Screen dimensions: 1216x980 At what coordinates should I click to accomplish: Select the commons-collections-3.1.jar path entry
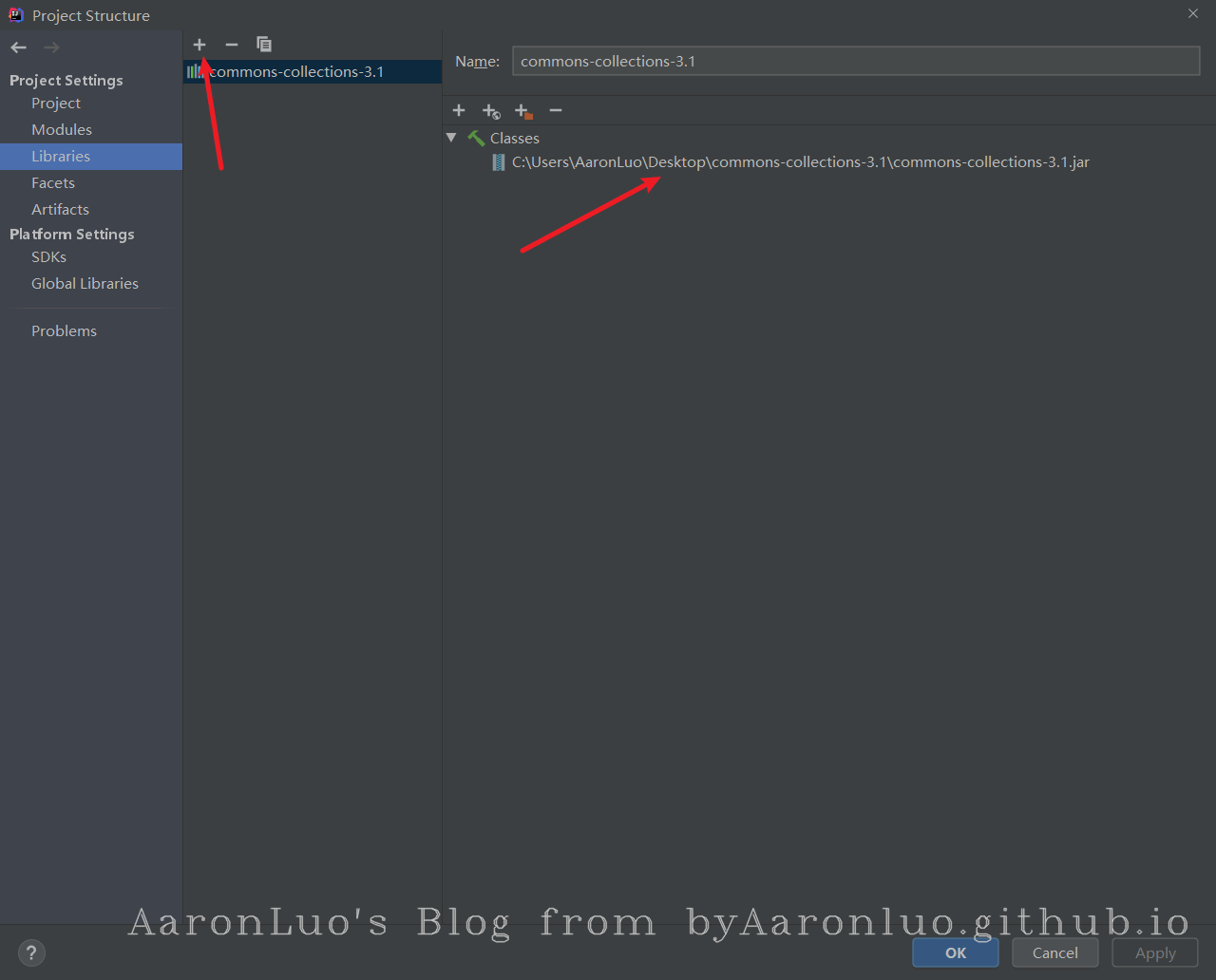point(800,162)
